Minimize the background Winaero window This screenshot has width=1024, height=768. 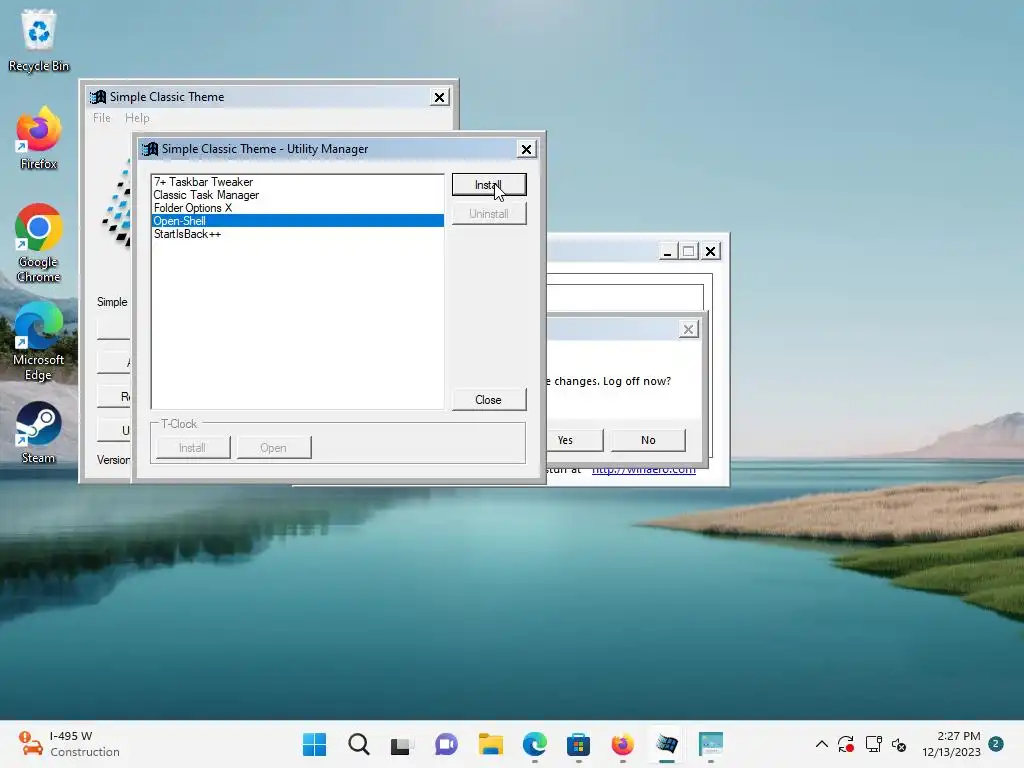tap(667, 251)
